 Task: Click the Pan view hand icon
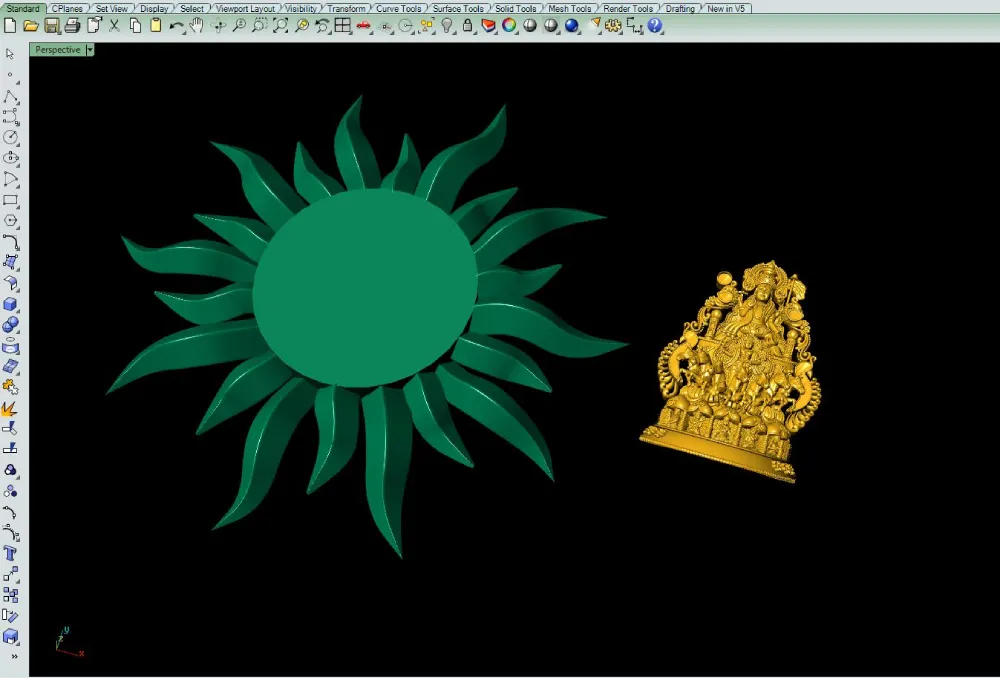tap(196, 26)
